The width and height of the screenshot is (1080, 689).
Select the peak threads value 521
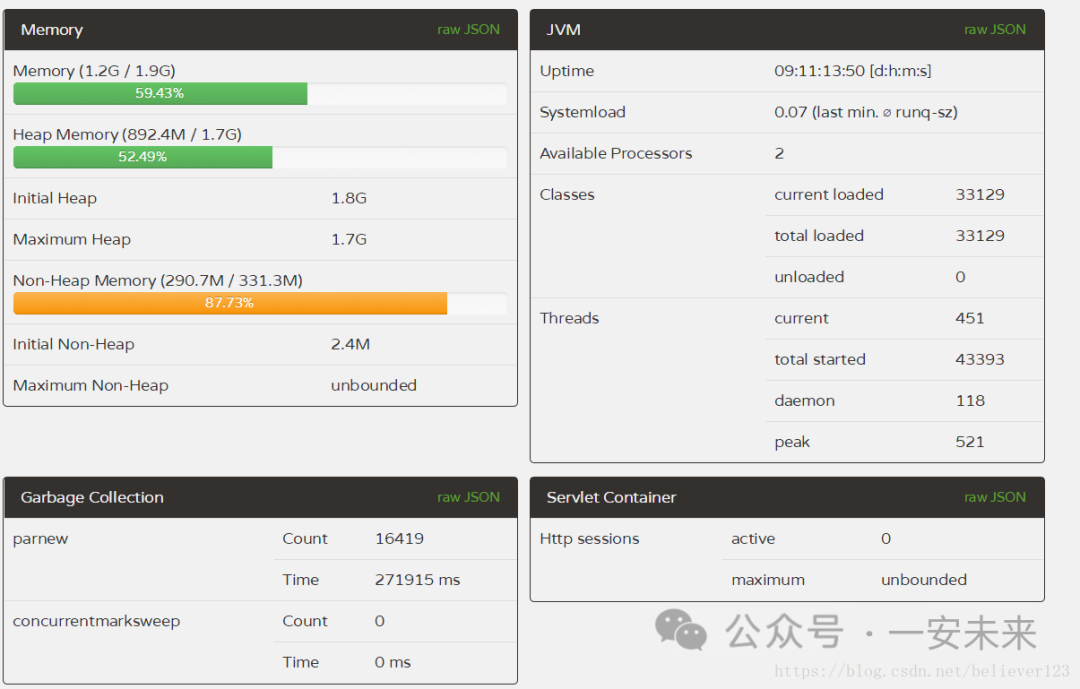click(970, 442)
